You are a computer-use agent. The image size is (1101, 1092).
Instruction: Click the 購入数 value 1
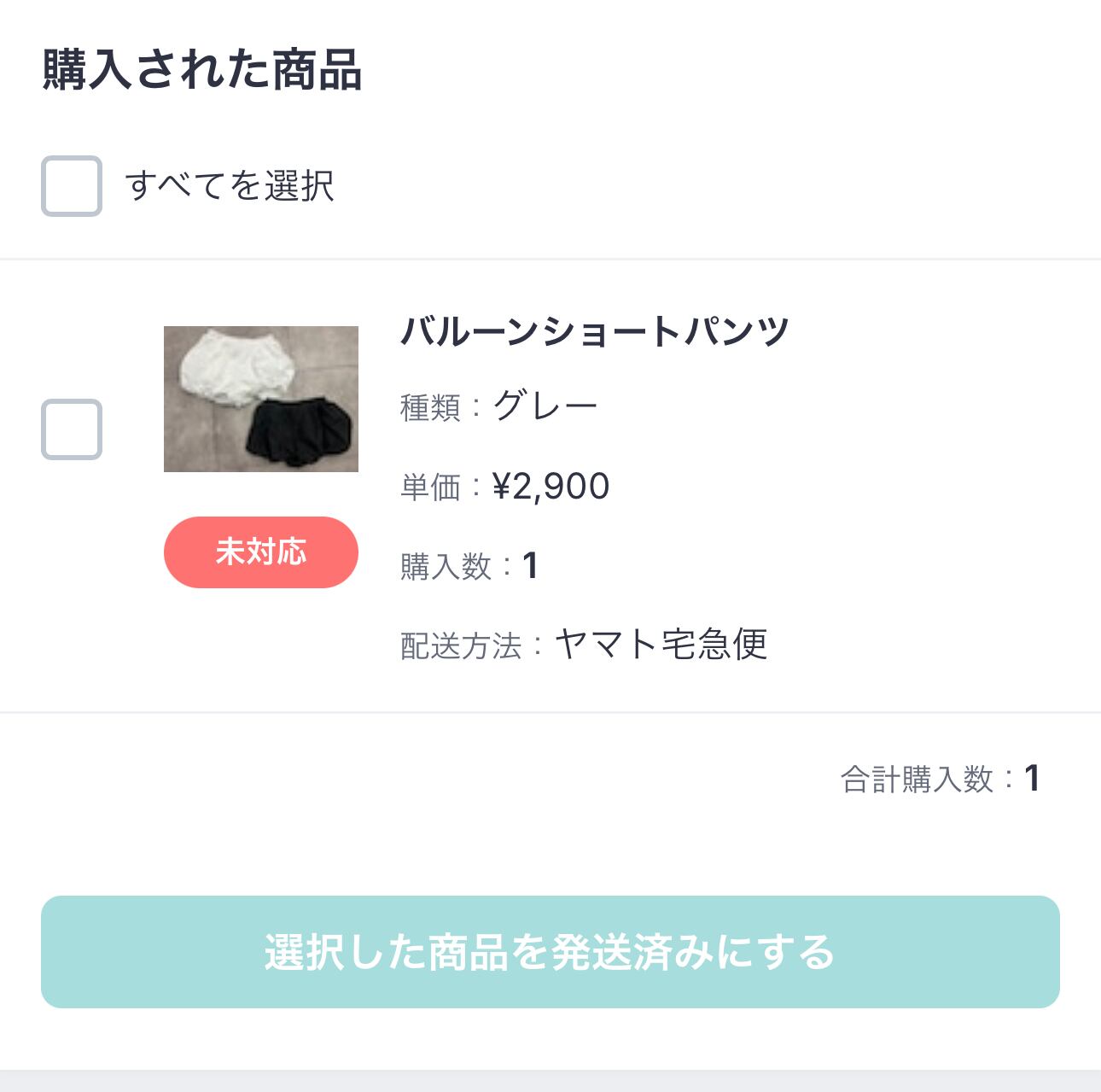tap(530, 565)
